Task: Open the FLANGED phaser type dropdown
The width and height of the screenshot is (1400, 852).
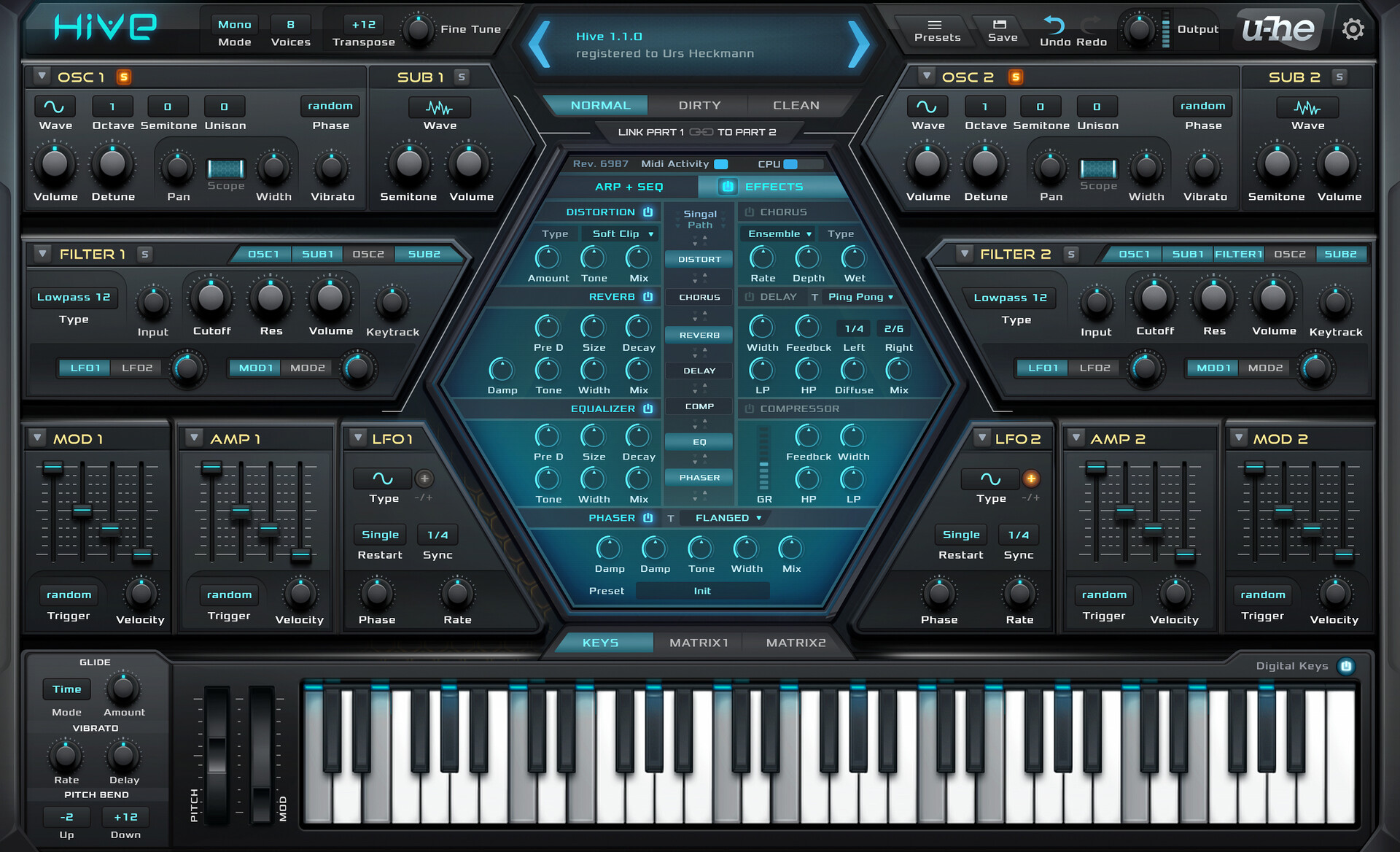Action: [728, 518]
